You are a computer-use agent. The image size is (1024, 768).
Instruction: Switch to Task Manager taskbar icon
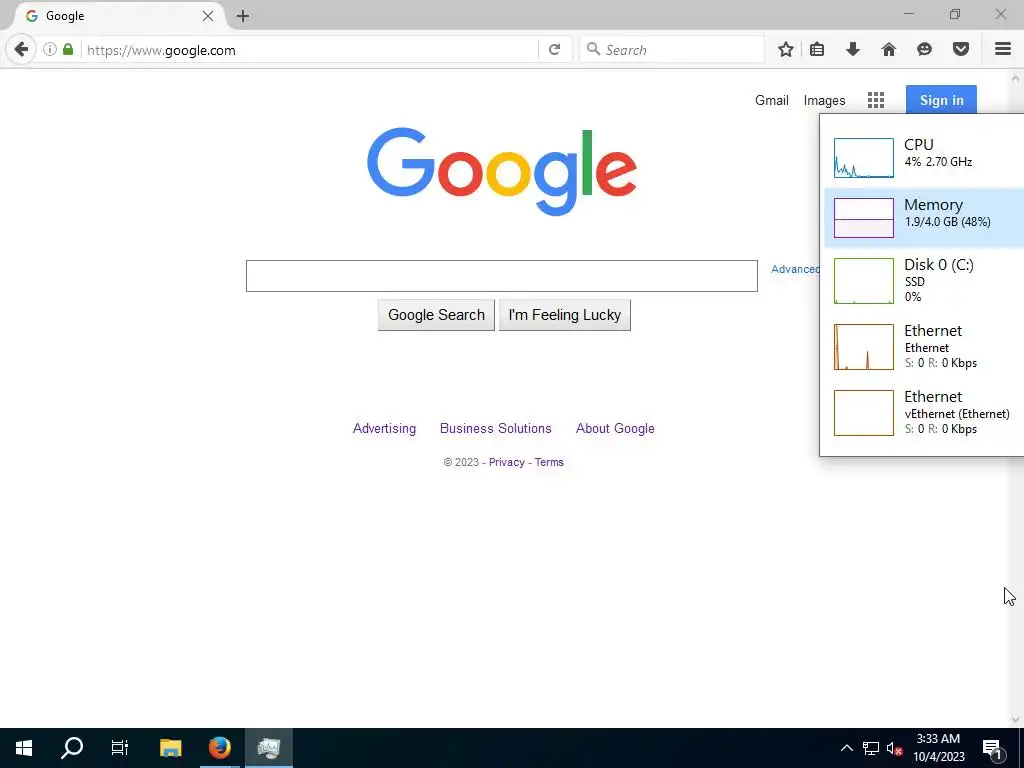tap(268, 748)
